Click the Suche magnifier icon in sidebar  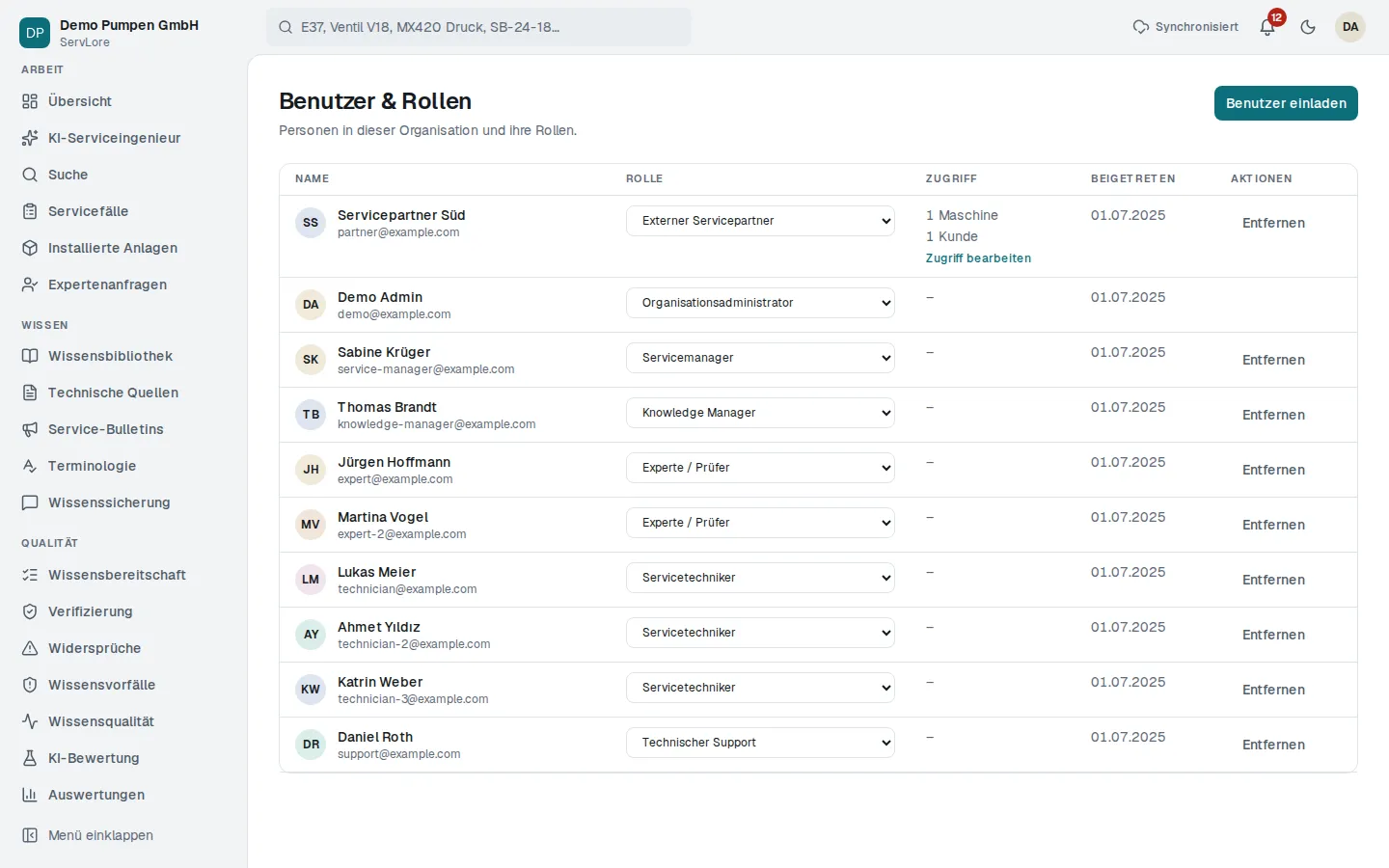(30, 175)
